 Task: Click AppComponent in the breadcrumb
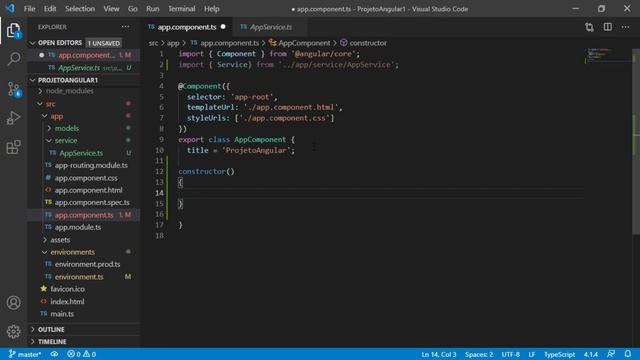point(304,43)
